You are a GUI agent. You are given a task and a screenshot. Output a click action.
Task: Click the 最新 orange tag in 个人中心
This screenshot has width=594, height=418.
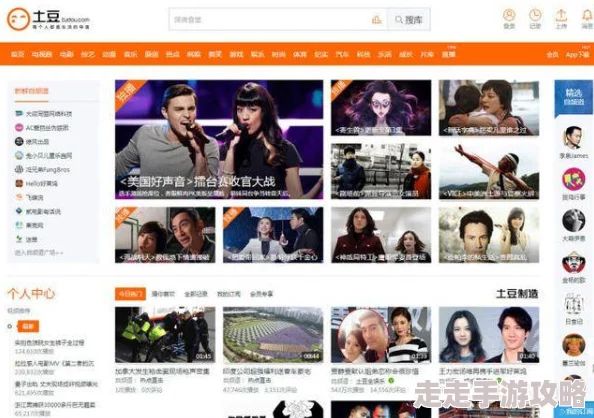pos(28,326)
